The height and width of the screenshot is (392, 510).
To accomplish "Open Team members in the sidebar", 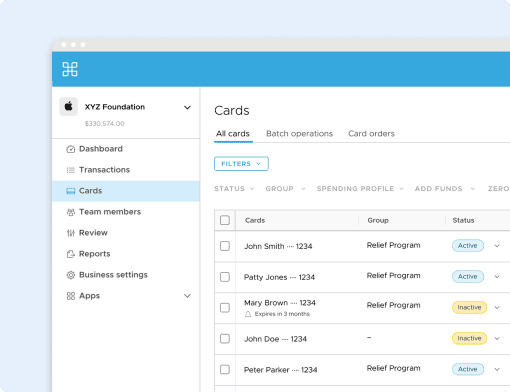I will tap(126, 212).
